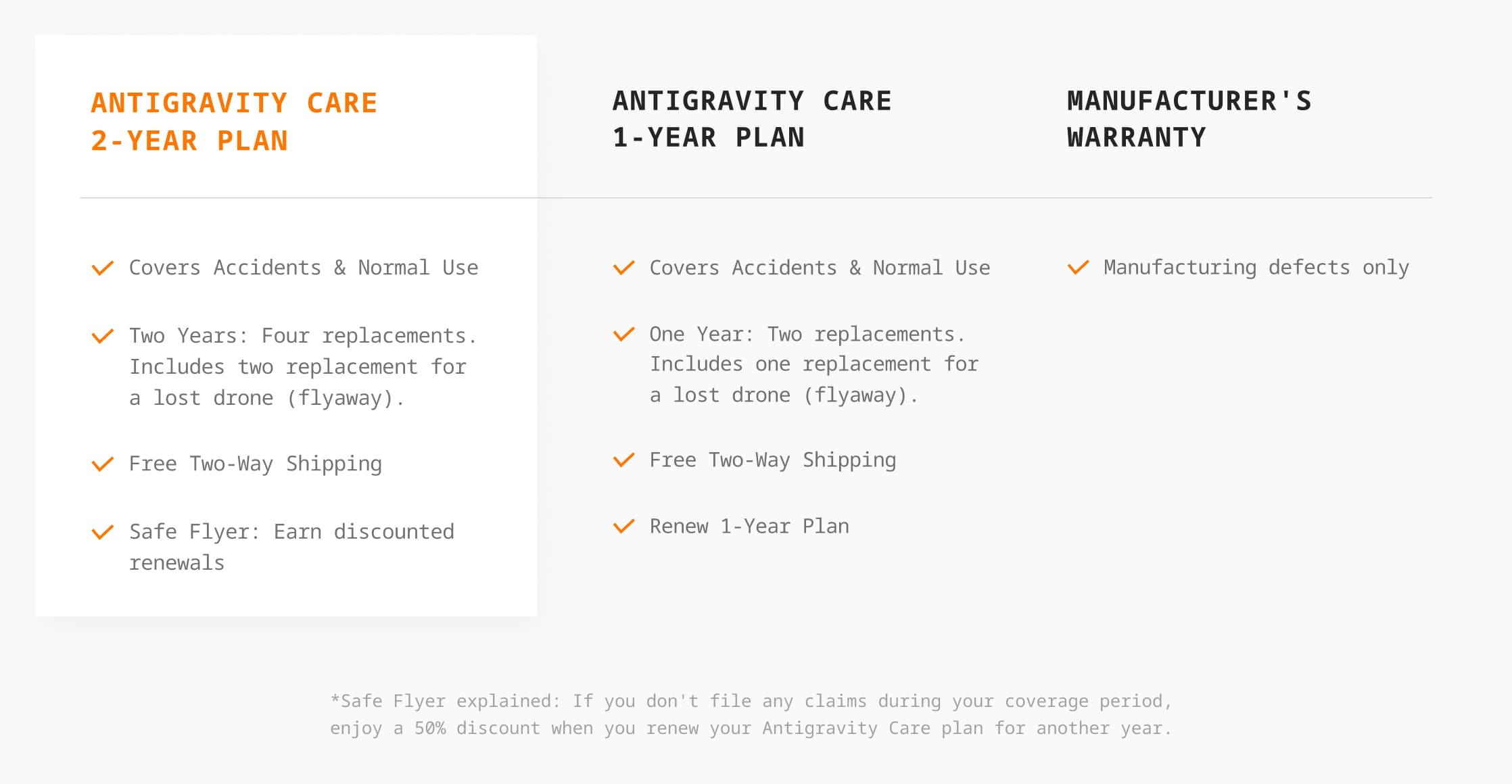Viewport: 1512px width, 784px height.
Task: Click the Safe Flyer explained footnote
Action: pos(751,714)
